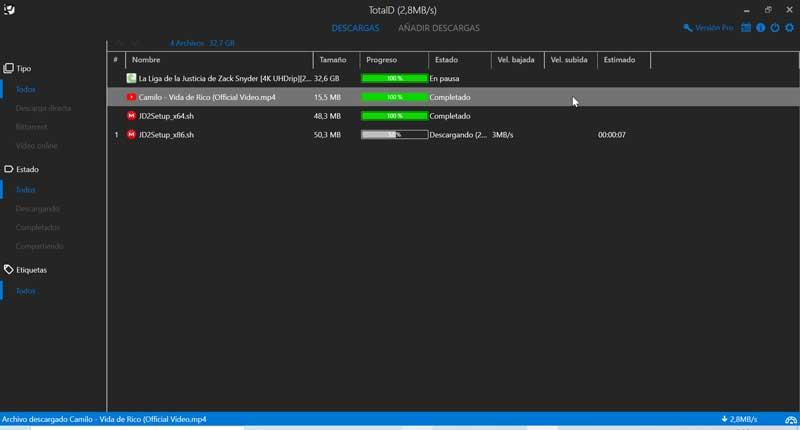Image resolution: width=800 pixels, height=430 pixels.
Task: Open the Versión Pro link
Action: 714,28
